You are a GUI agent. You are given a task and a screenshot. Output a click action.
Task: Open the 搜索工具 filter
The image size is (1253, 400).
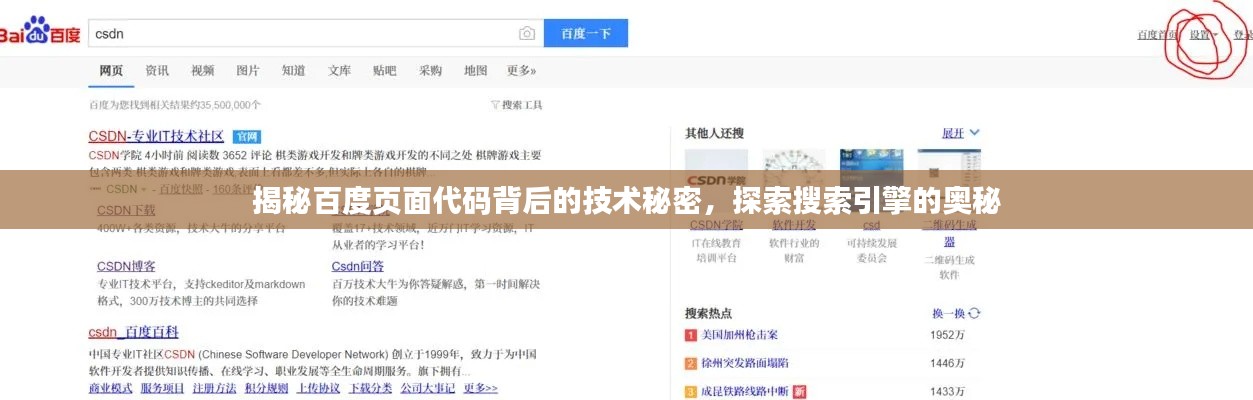tap(517, 104)
